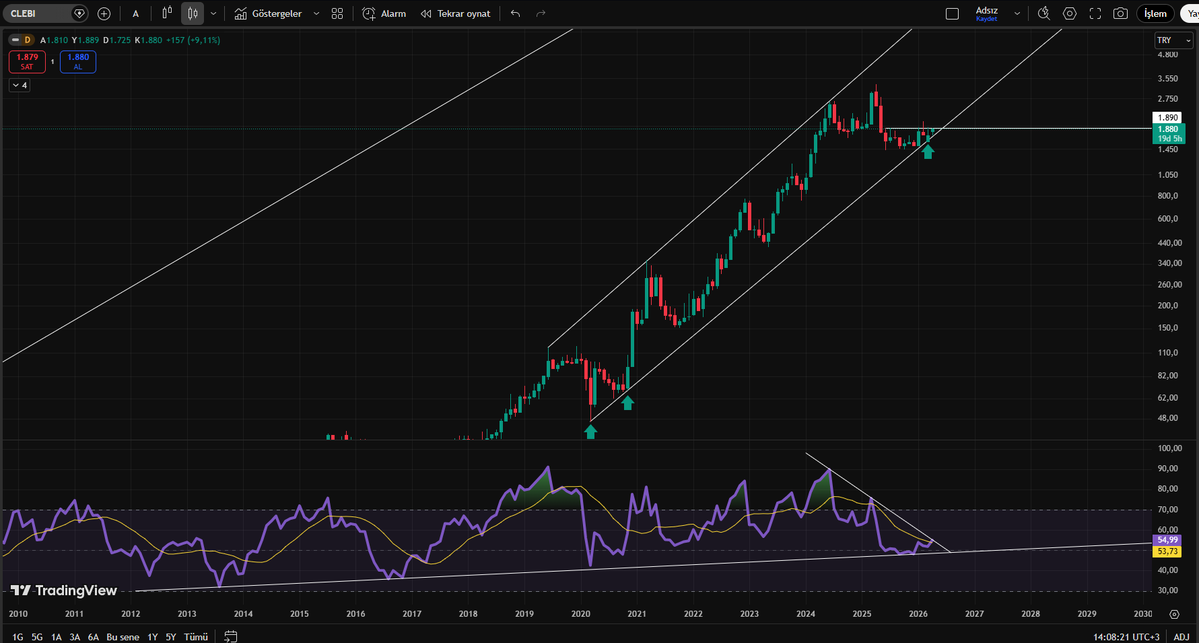Viewport: 1199px width, 643px height.
Task: Click the 1.890 horizontal line price label
Action: [x=1168, y=118]
